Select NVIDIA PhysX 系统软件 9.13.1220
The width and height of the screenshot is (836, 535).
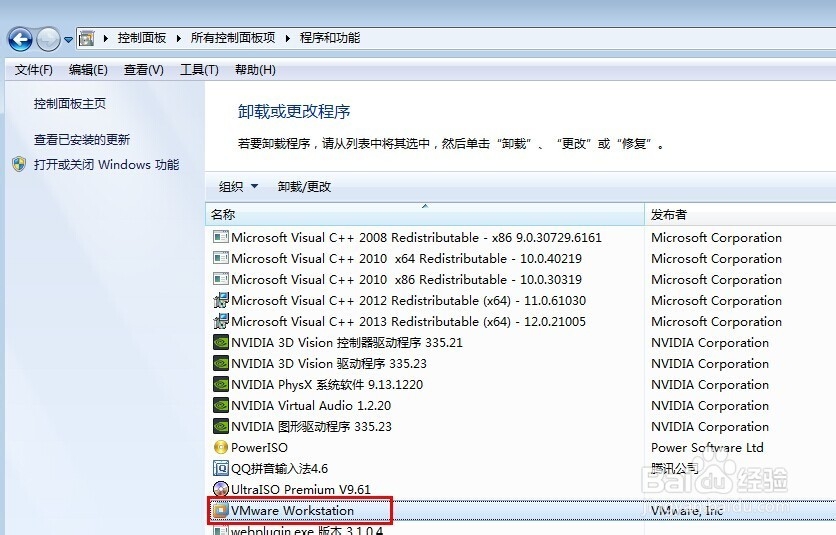point(327,385)
